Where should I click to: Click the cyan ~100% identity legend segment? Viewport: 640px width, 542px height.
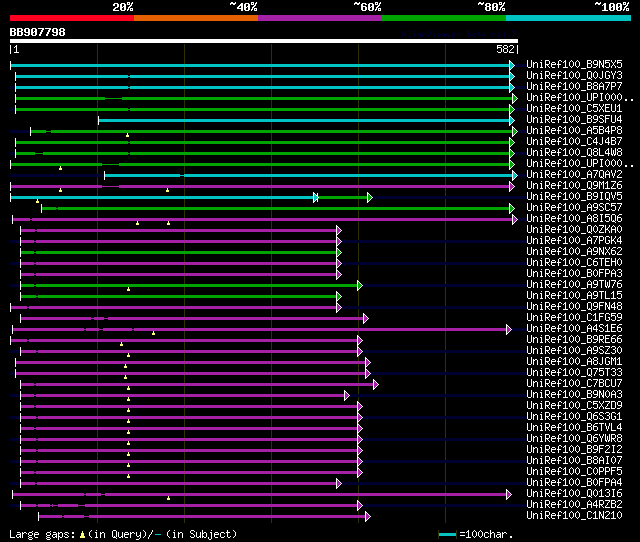coord(569,18)
